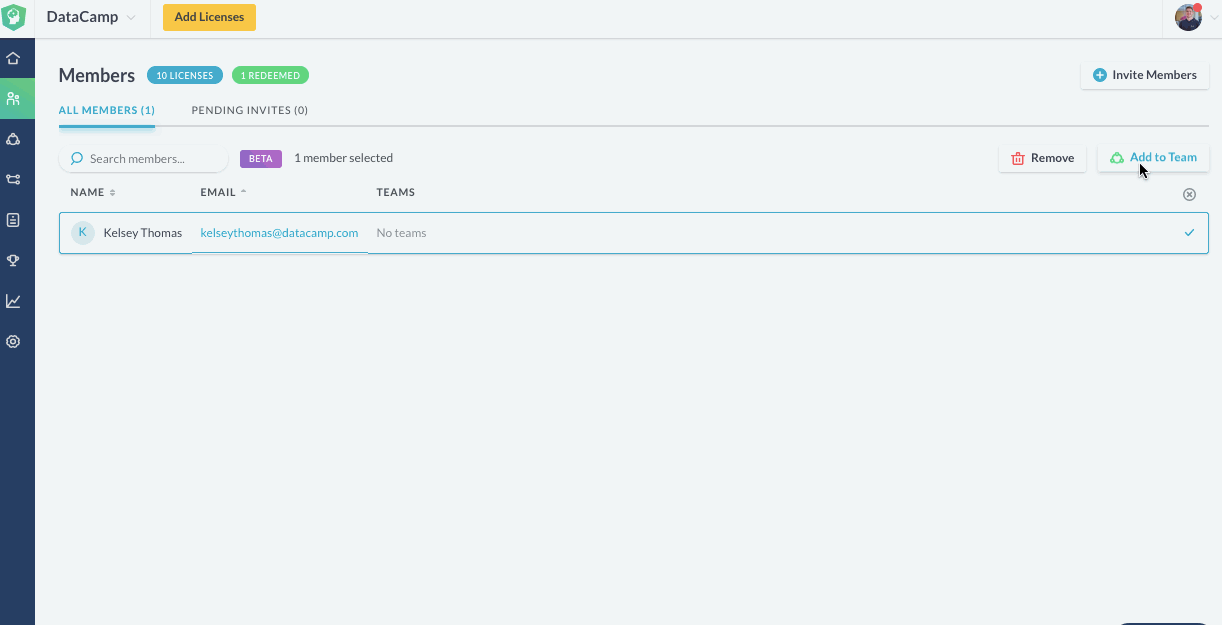
Task: Click the circled X deselect-all icon
Action: click(x=1189, y=194)
